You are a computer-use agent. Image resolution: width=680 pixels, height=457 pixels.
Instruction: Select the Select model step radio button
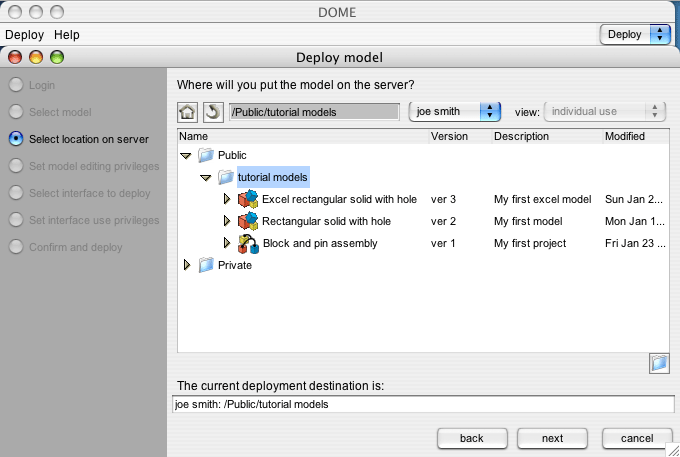tap(16, 112)
